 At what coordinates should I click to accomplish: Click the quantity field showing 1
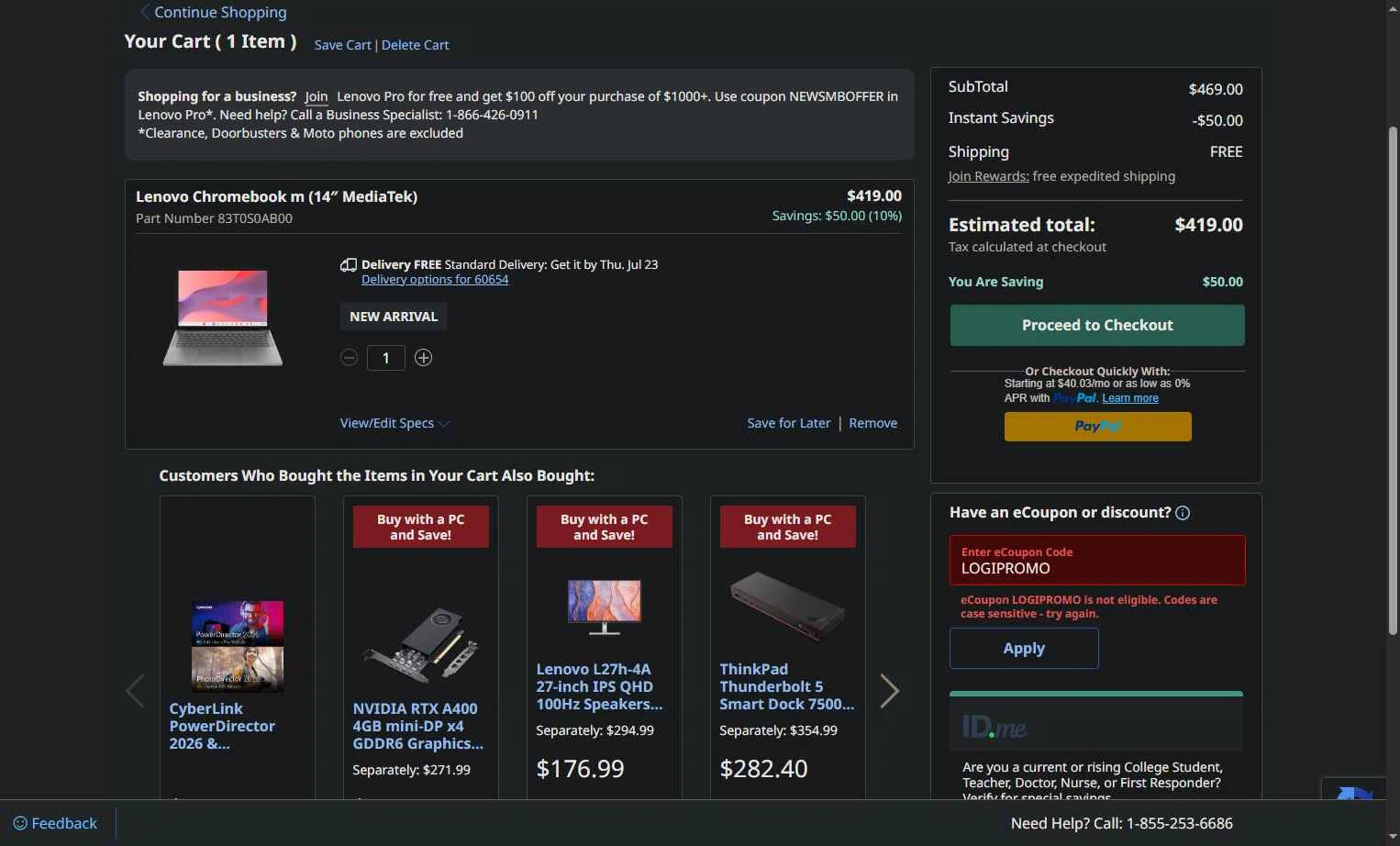coord(386,358)
